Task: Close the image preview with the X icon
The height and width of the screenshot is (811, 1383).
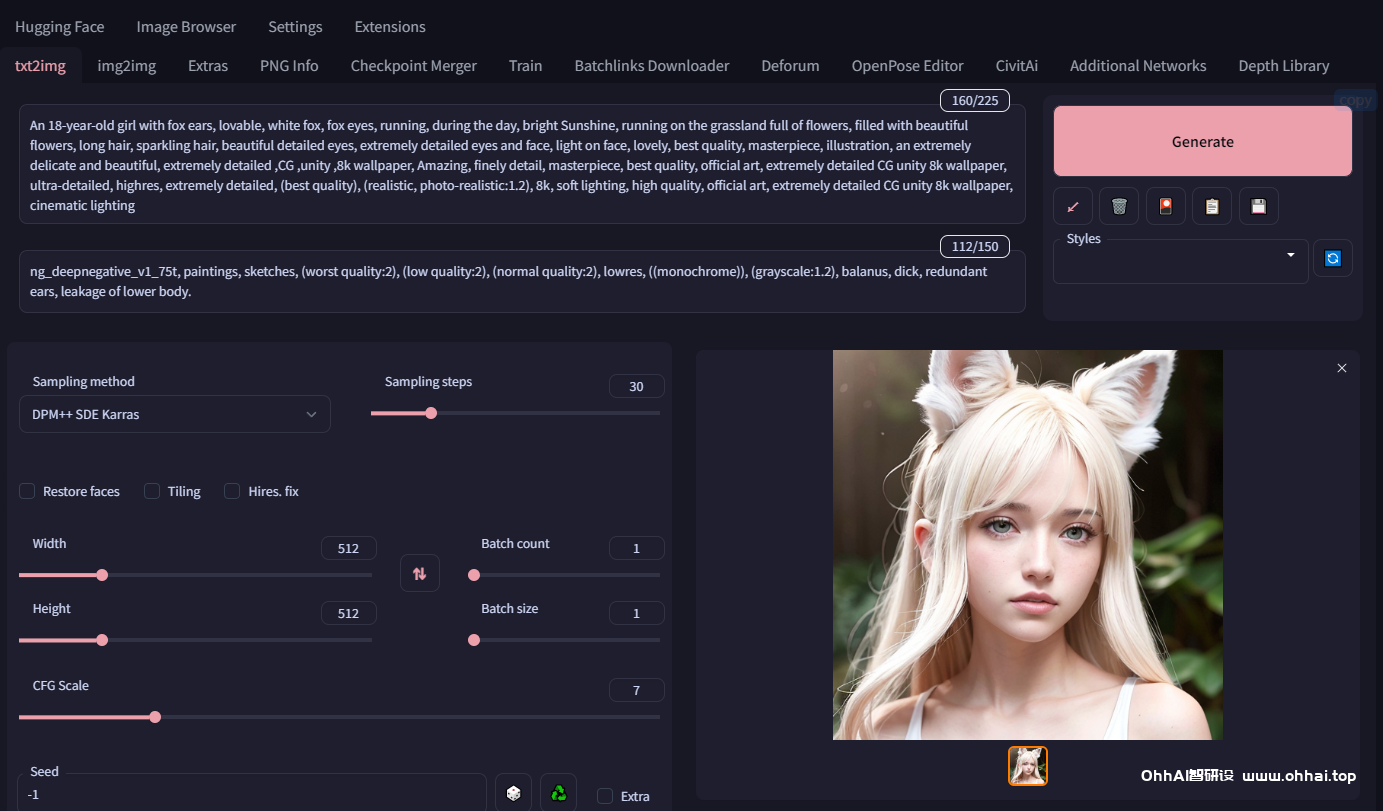Action: [1342, 368]
